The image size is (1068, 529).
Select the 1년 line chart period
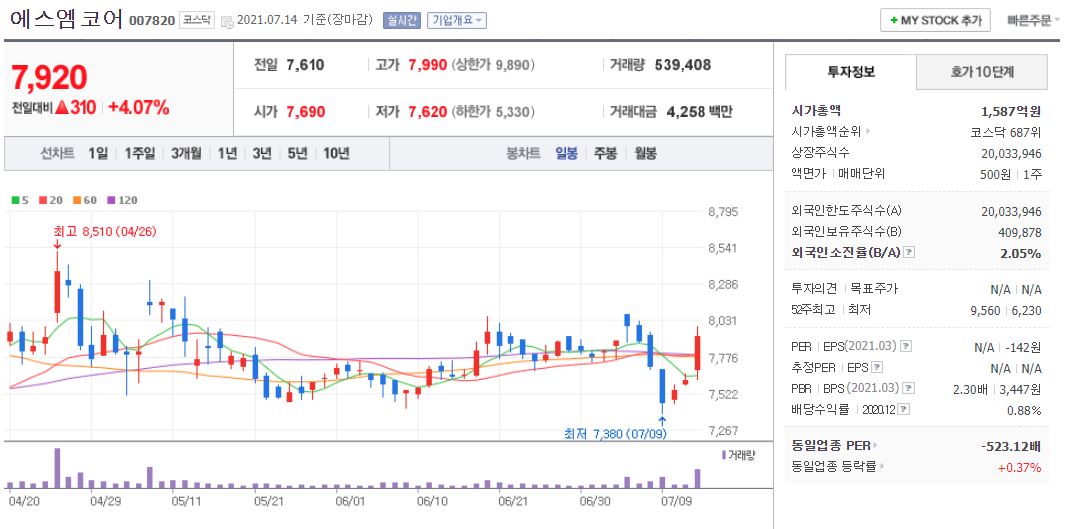pos(227,153)
